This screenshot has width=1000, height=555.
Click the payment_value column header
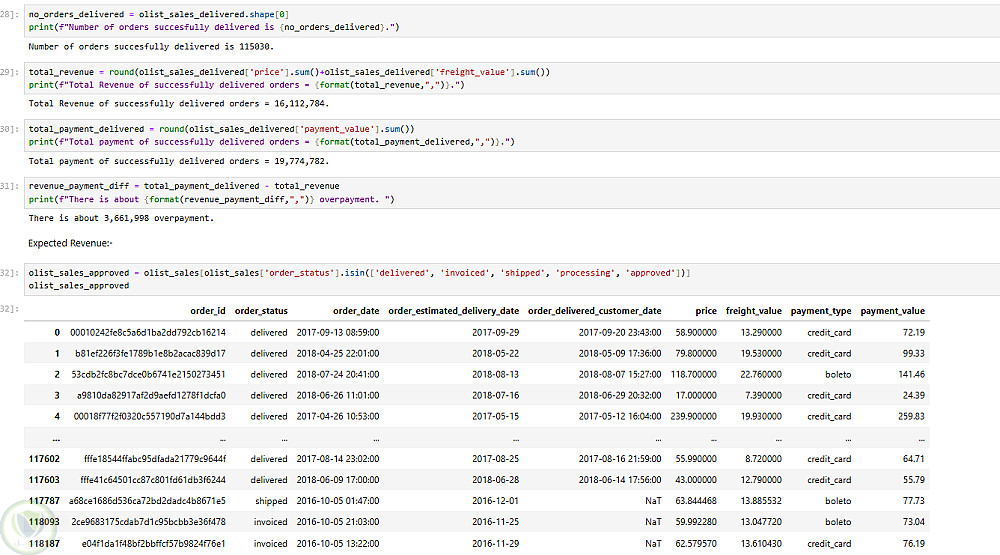coord(892,311)
